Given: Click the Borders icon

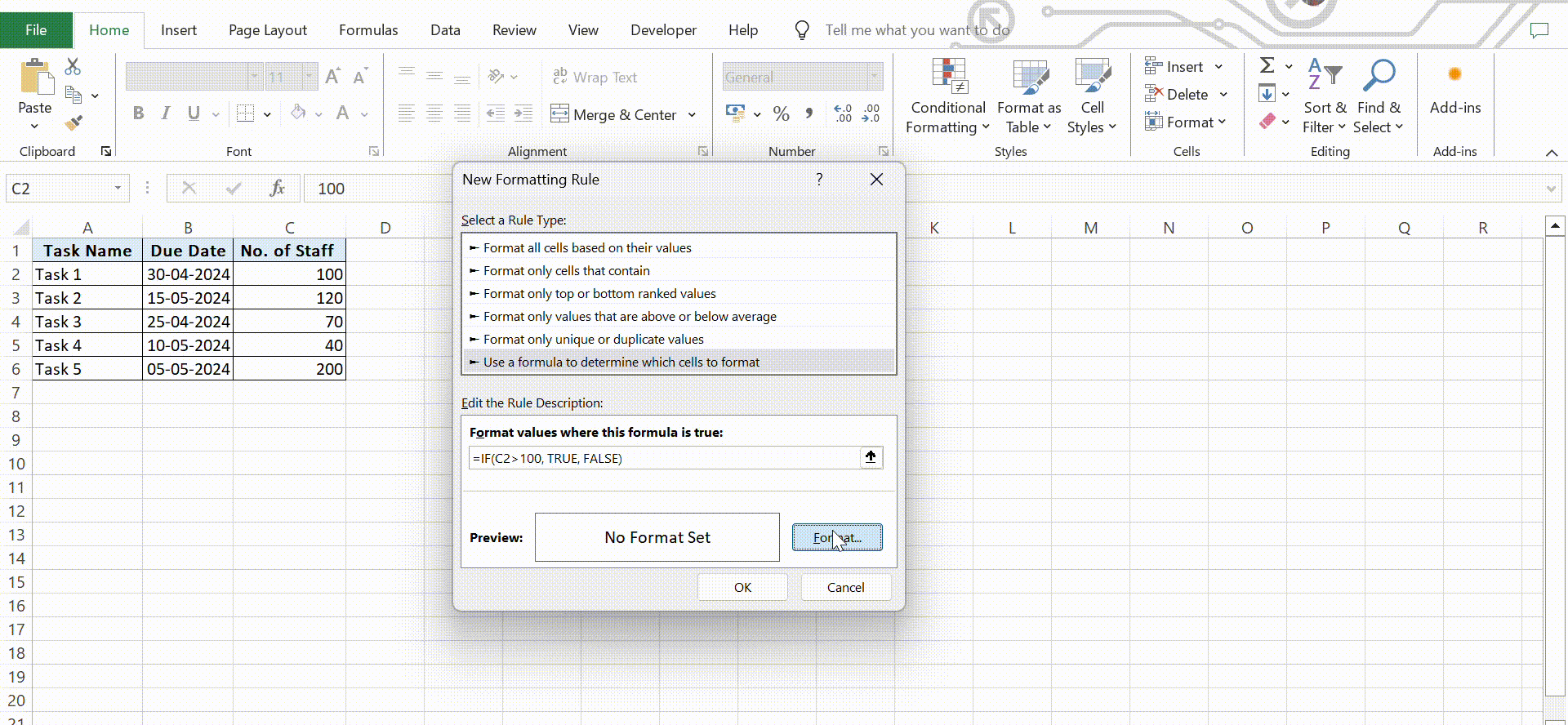Looking at the screenshot, I should coord(245,113).
